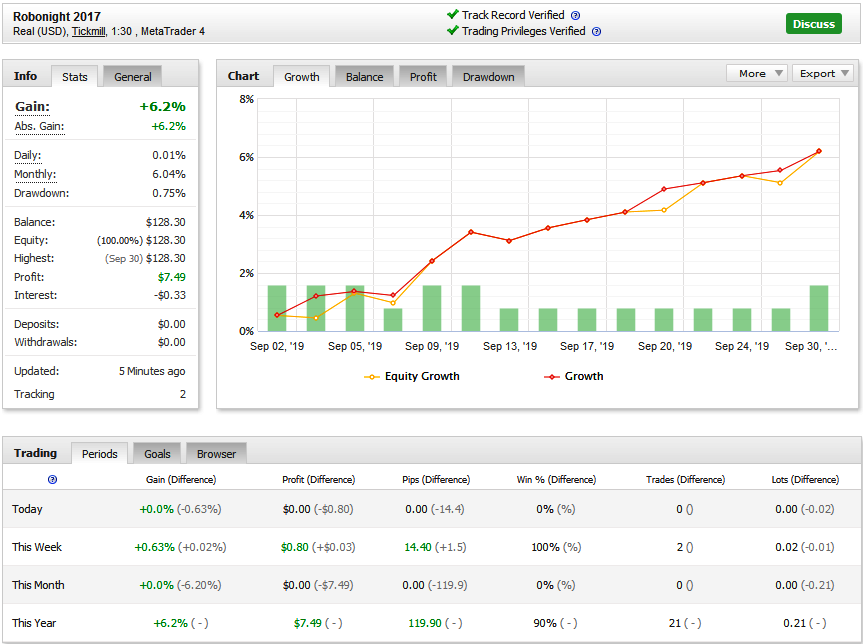
Task: Click Gain (Difference) column header
Action: pyautogui.click(x=181, y=479)
